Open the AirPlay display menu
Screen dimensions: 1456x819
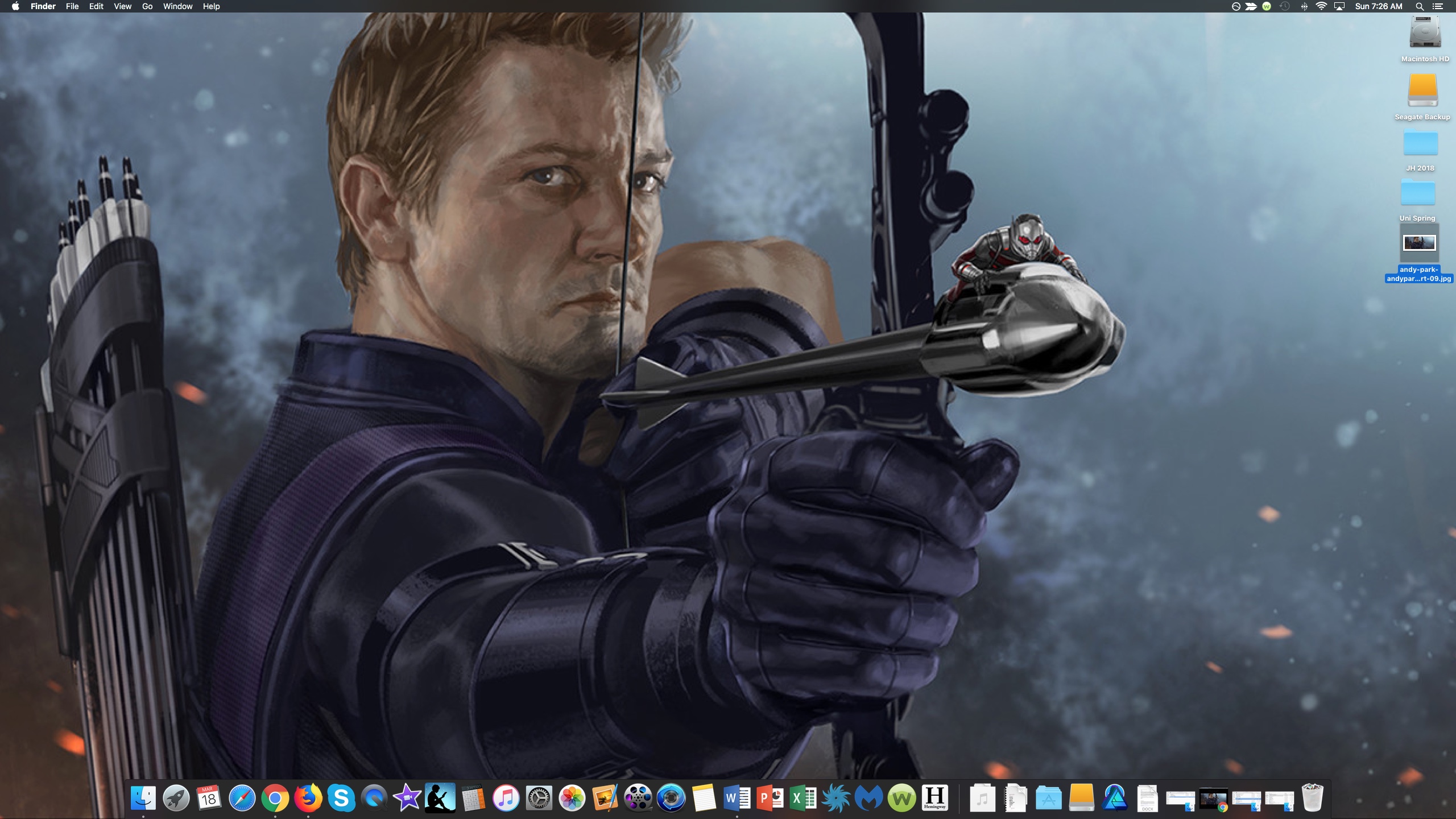pos(1339,6)
